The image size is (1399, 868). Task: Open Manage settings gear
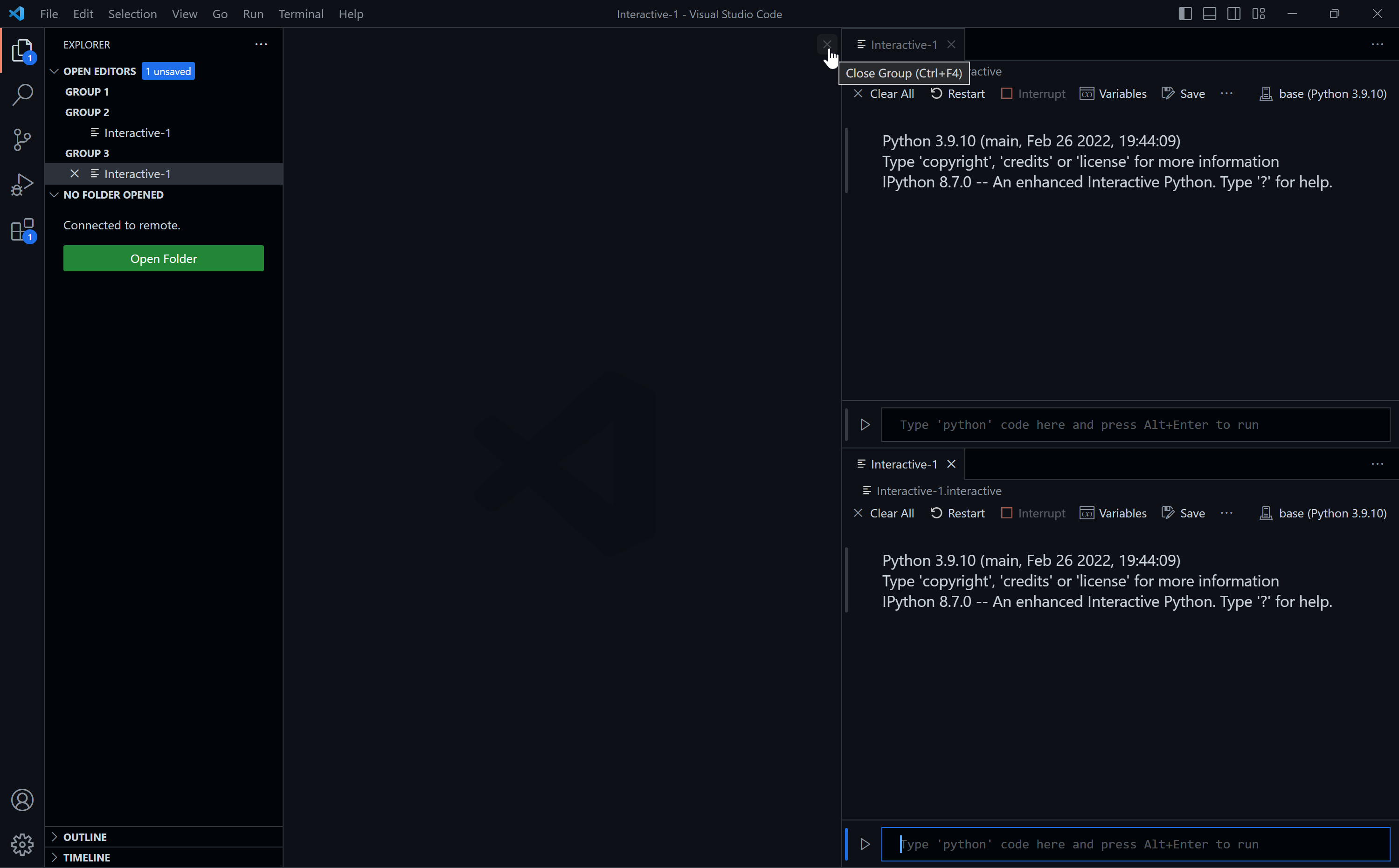click(x=22, y=844)
